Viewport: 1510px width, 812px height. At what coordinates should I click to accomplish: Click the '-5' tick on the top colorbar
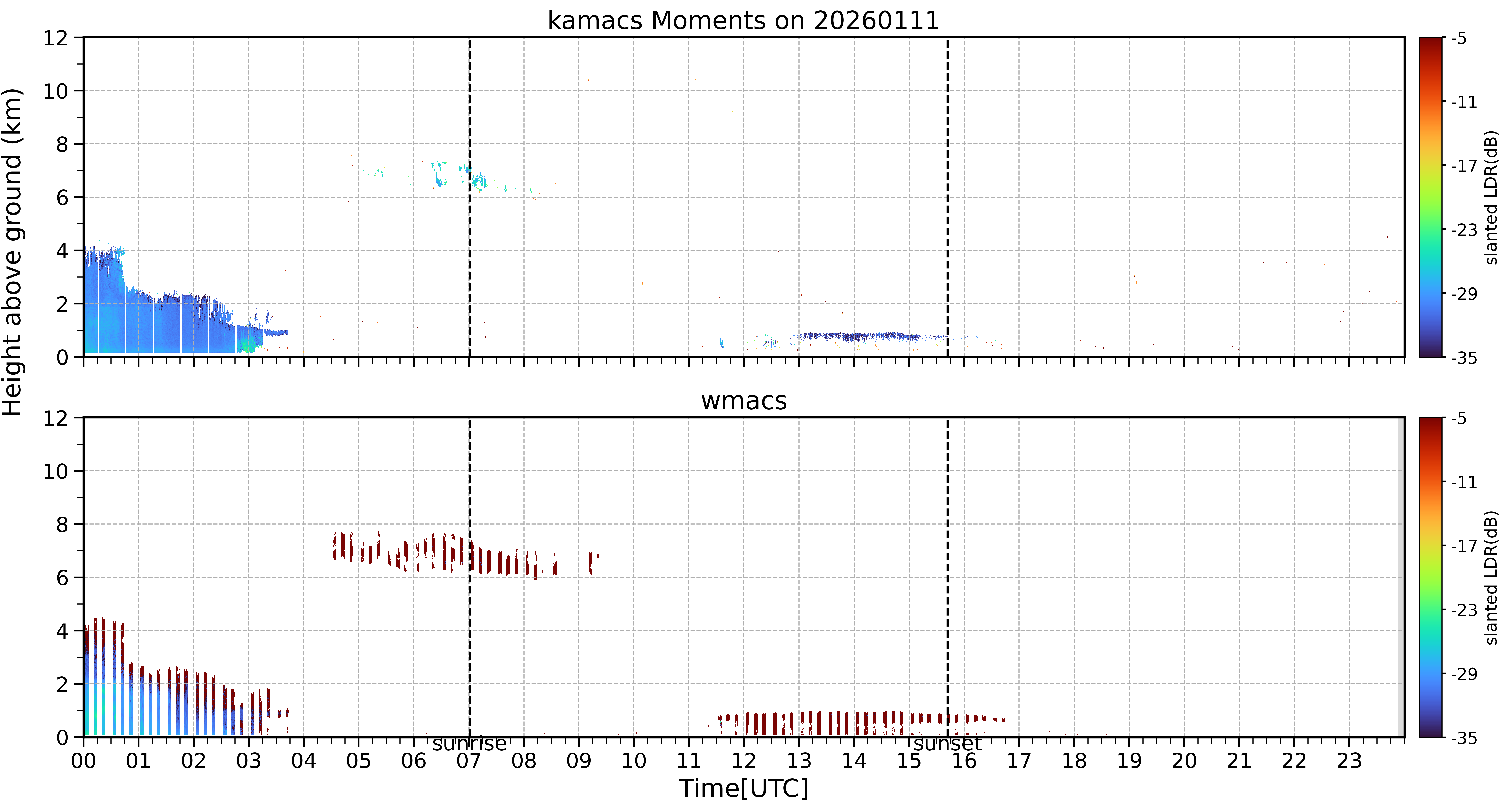click(x=1459, y=39)
